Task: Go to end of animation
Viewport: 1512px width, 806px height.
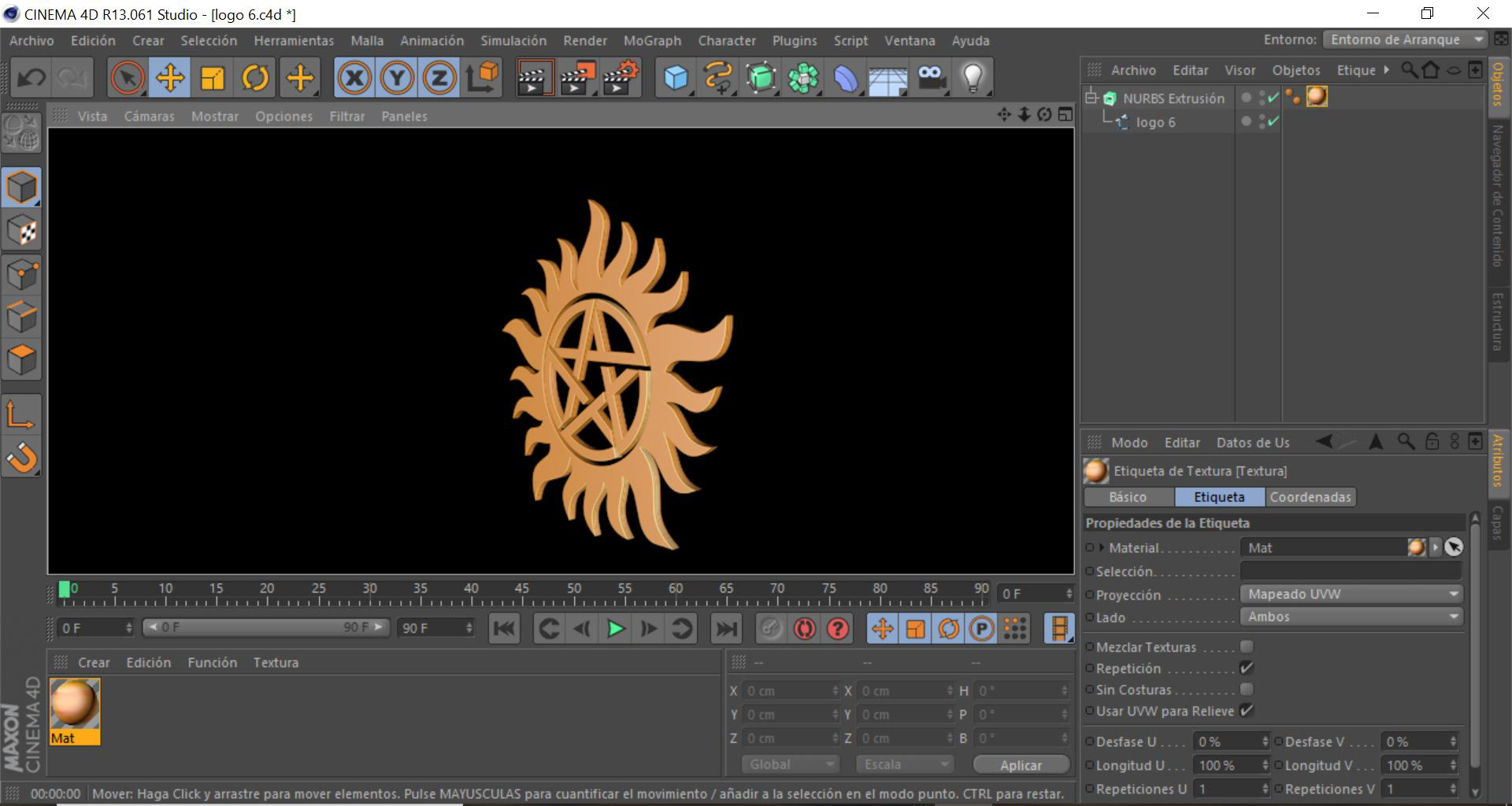Action: coord(726,628)
